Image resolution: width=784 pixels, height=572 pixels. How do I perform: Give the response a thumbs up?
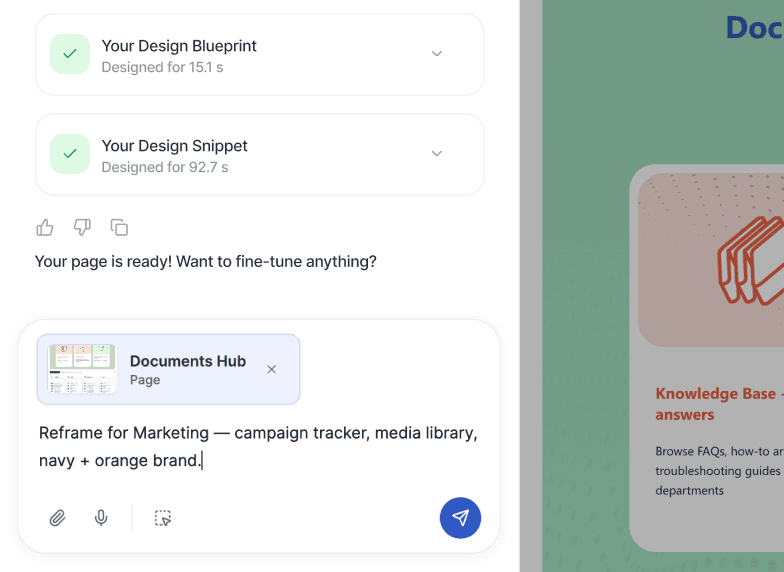[45, 228]
